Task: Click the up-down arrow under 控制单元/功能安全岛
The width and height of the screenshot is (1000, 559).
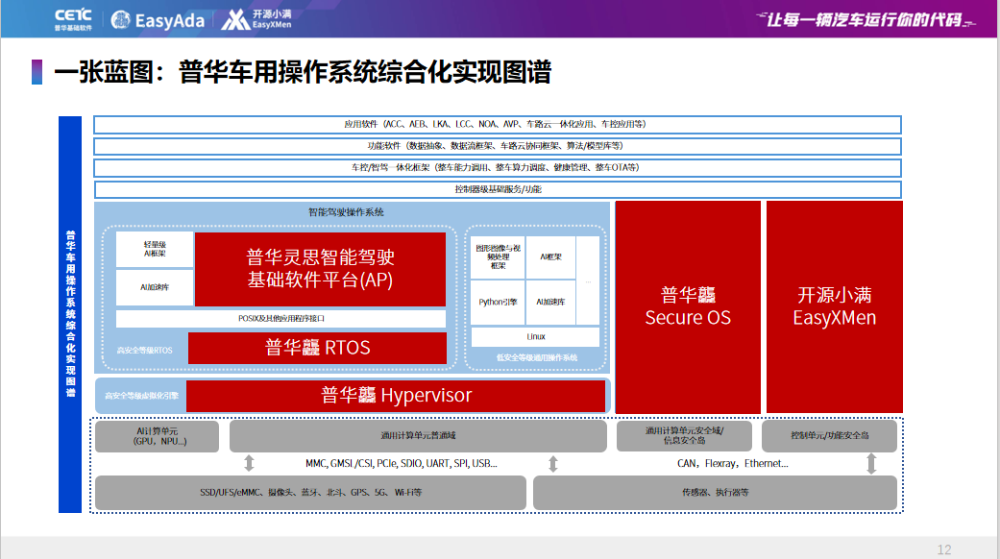Action: [x=871, y=463]
